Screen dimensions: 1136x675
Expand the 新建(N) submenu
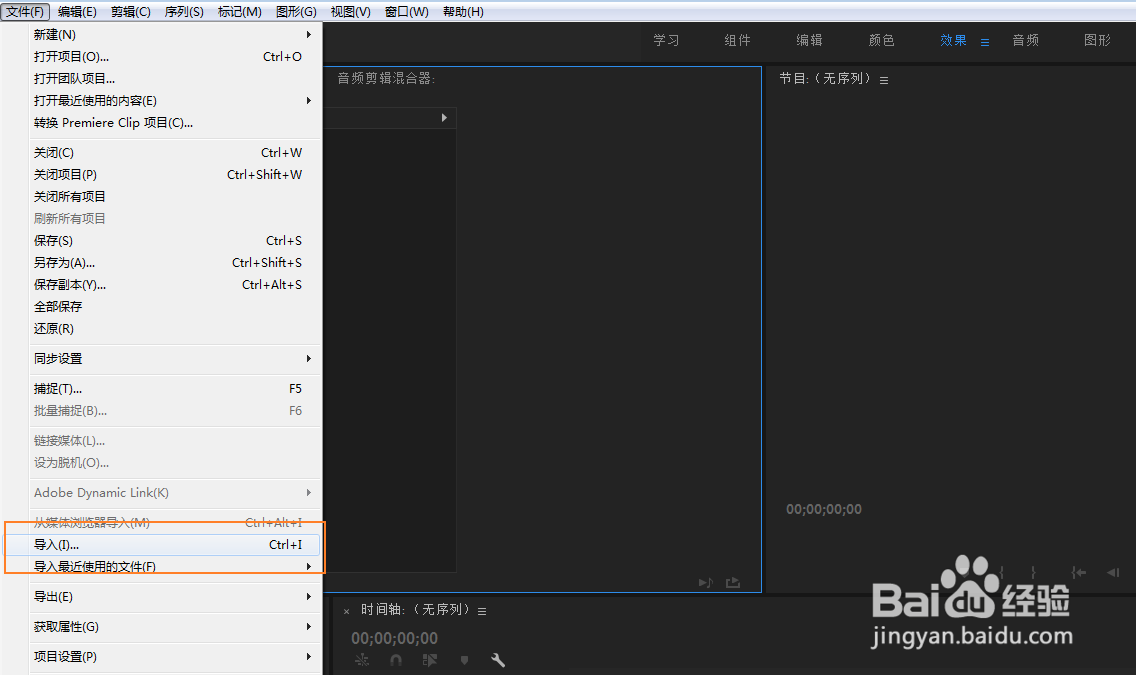[174, 35]
